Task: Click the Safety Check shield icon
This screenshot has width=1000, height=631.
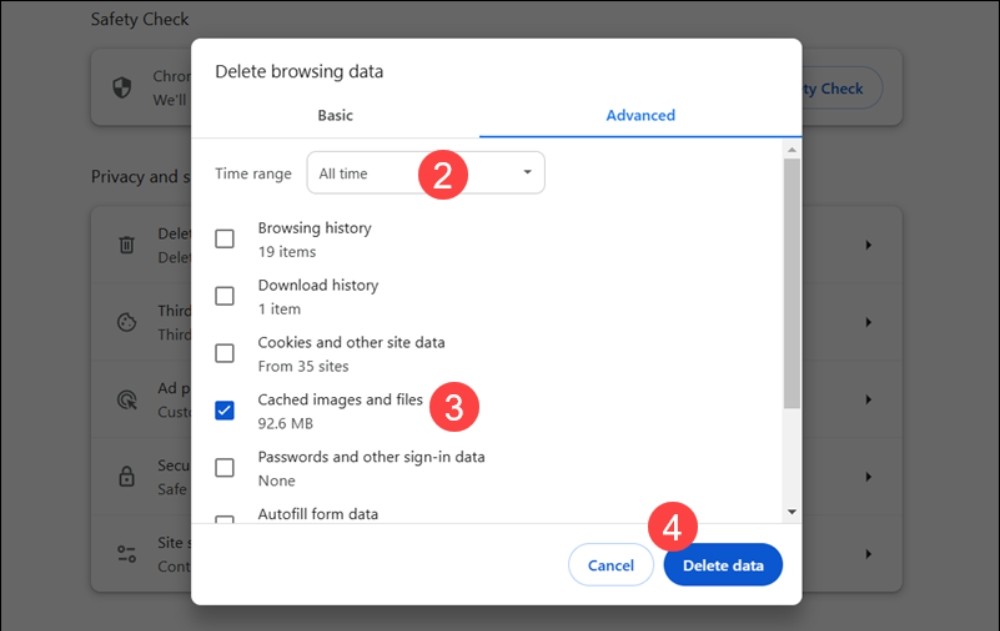Action: pos(122,87)
